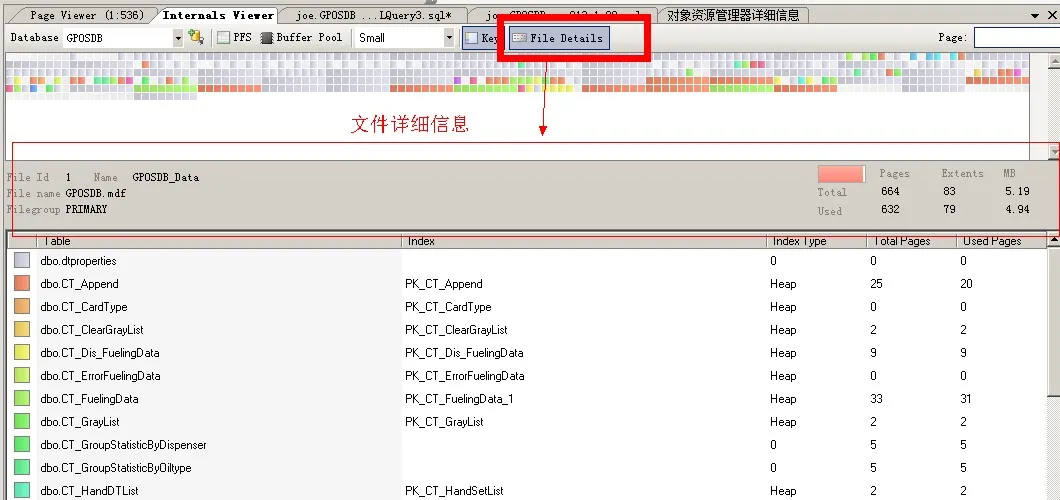Click the table list scrollbar up arrow
The height and width of the screenshot is (500, 1060).
(x=1054, y=240)
